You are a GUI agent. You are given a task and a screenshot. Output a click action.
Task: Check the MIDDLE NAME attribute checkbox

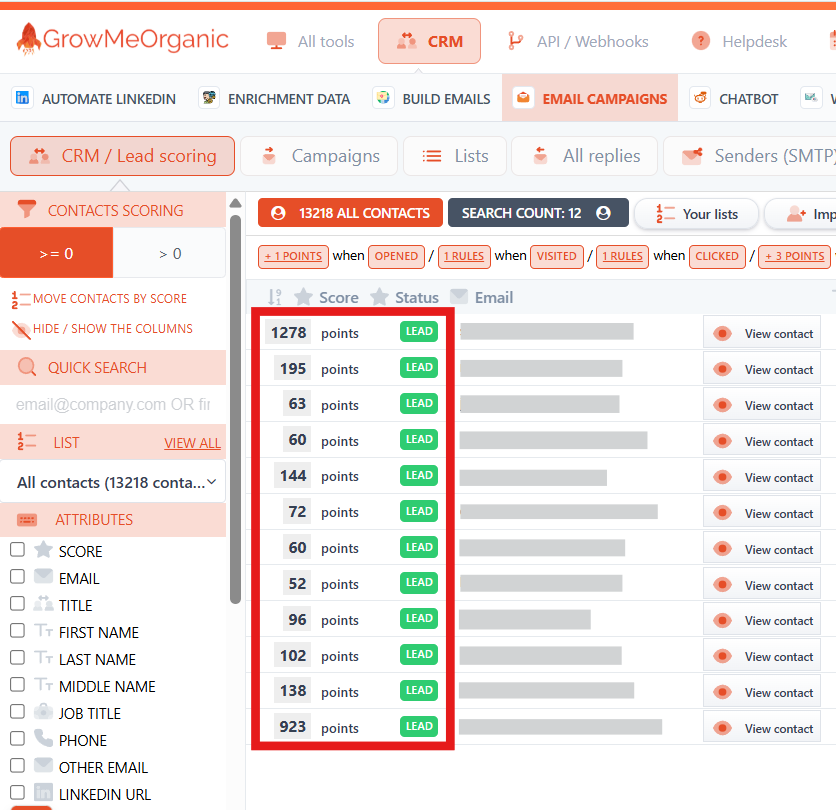click(x=18, y=684)
